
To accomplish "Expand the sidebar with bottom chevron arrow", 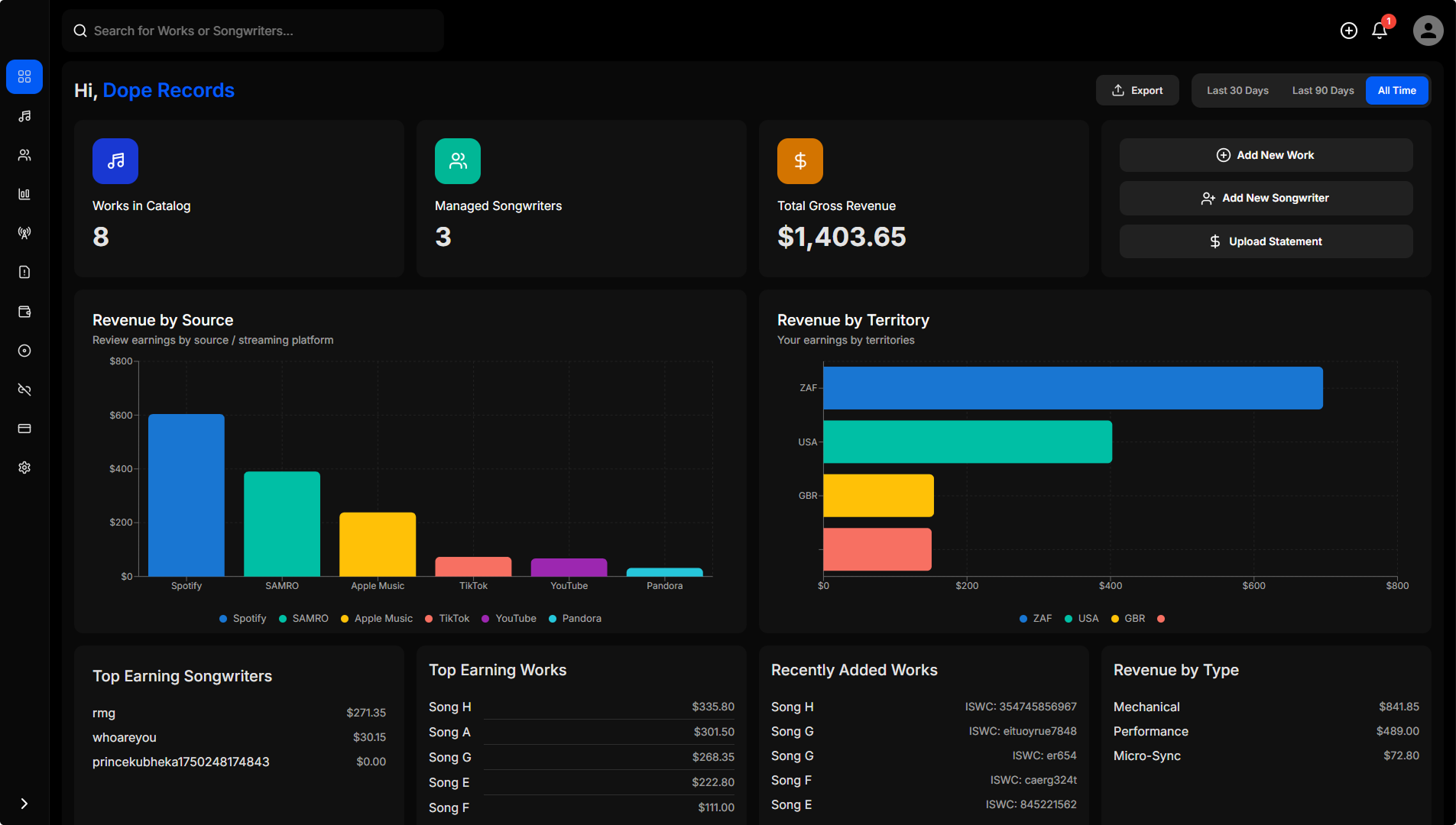I will pyautogui.click(x=24, y=804).
